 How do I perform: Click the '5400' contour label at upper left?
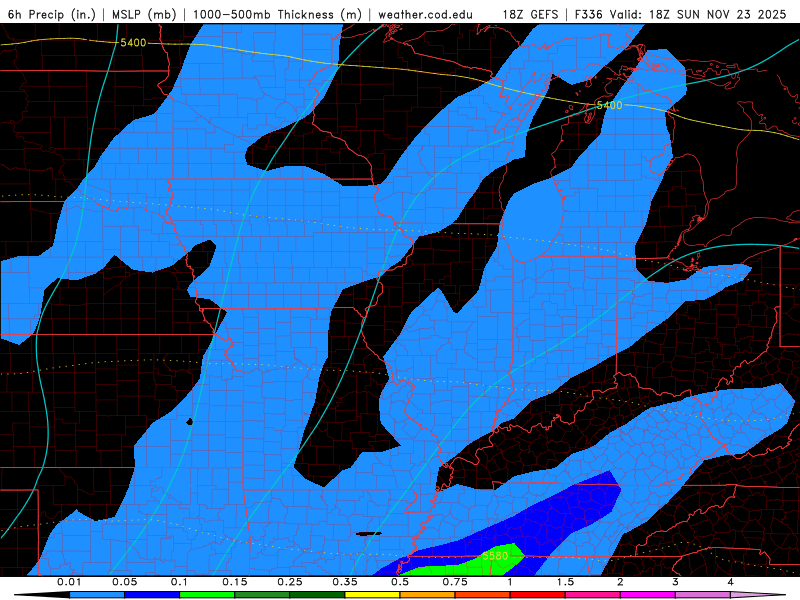point(133,43)
